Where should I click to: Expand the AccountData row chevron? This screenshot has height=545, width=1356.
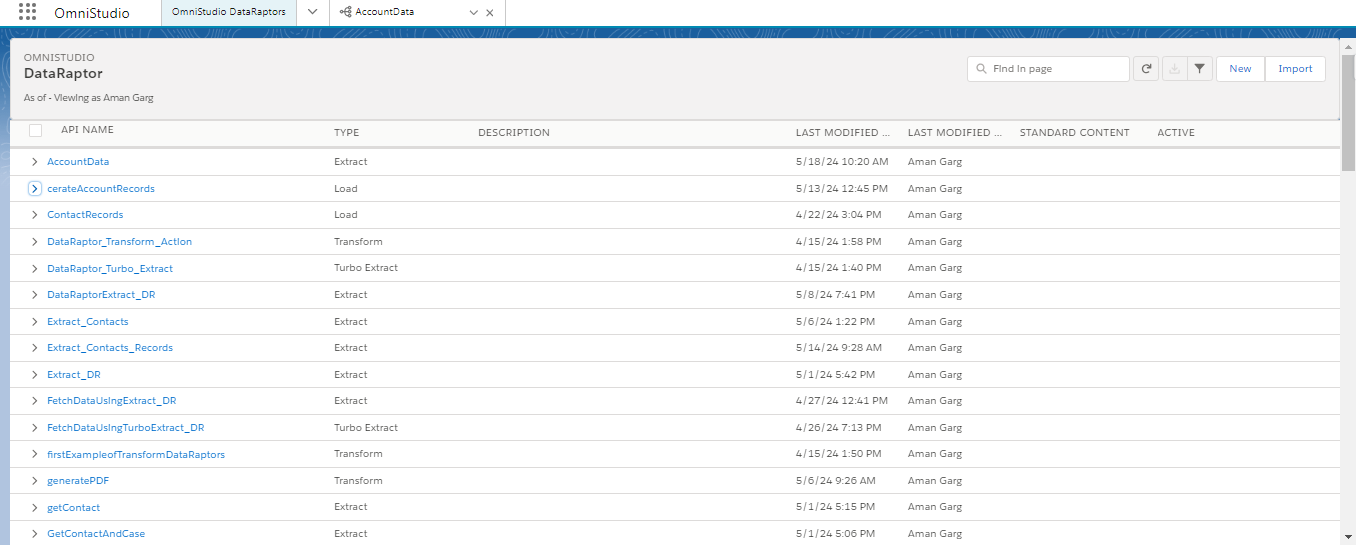(35, 162)
